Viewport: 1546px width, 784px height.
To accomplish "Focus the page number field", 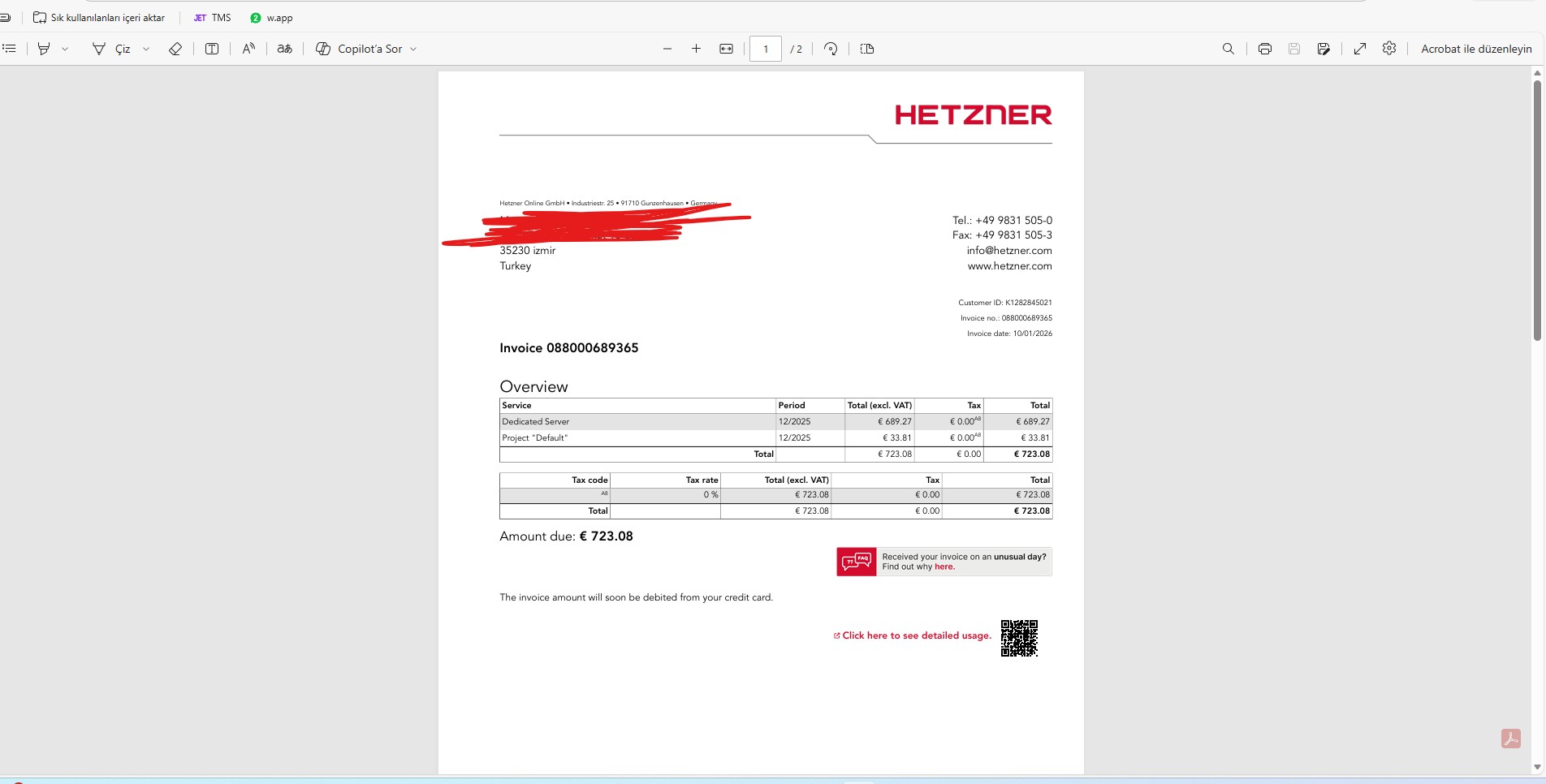I will pyautogui.click(x=766, y=49).
